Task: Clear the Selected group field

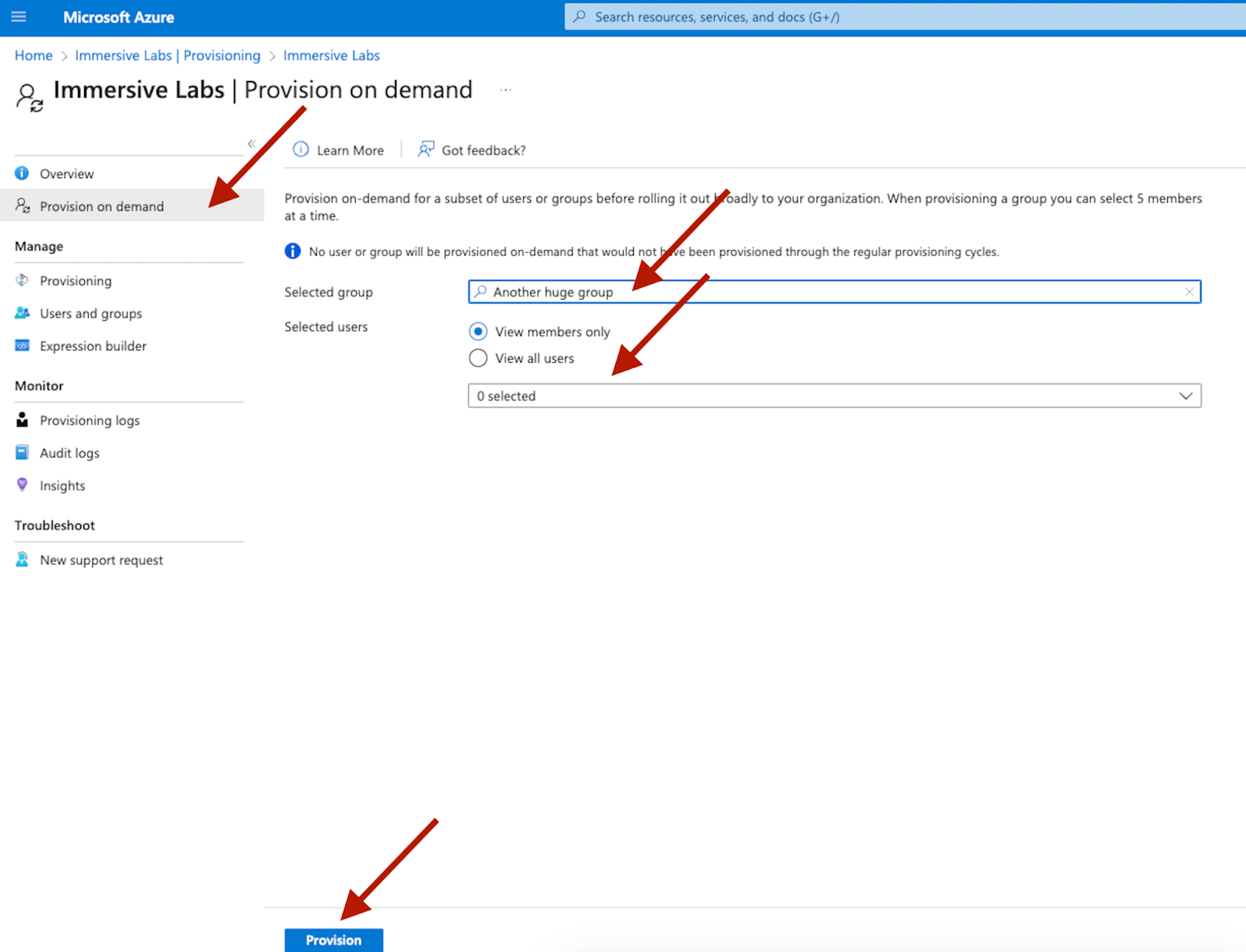Action: pyautogui.click(x=1189, y=292)
